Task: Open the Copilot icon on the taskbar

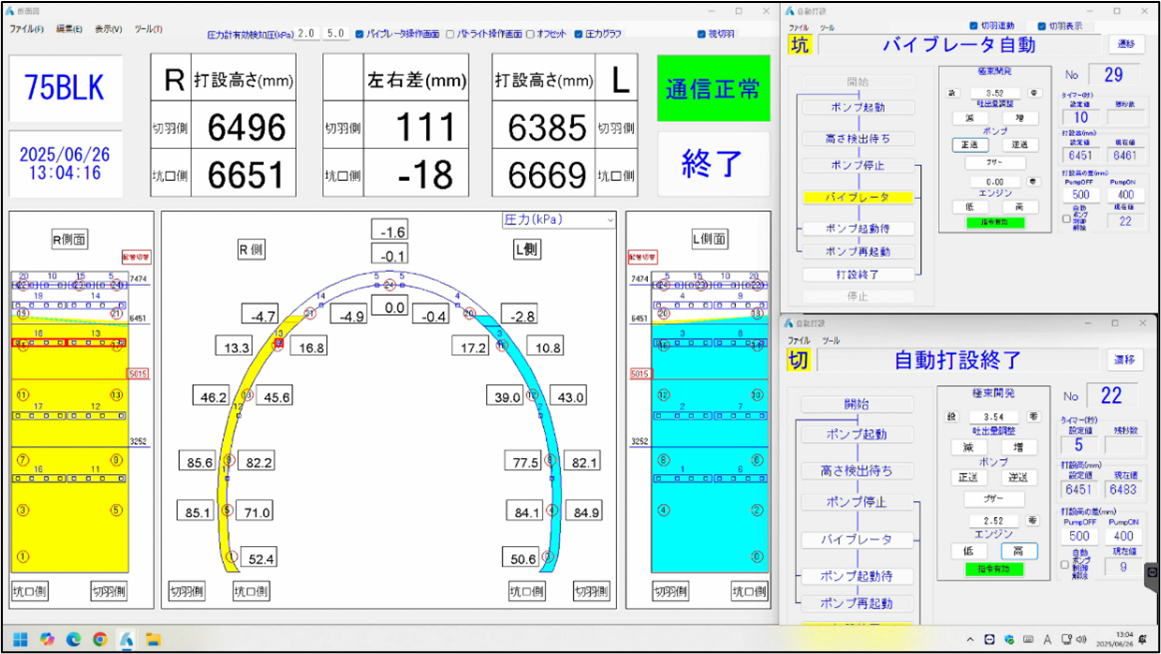Action: pyautogui.click(x=46, y=638)
